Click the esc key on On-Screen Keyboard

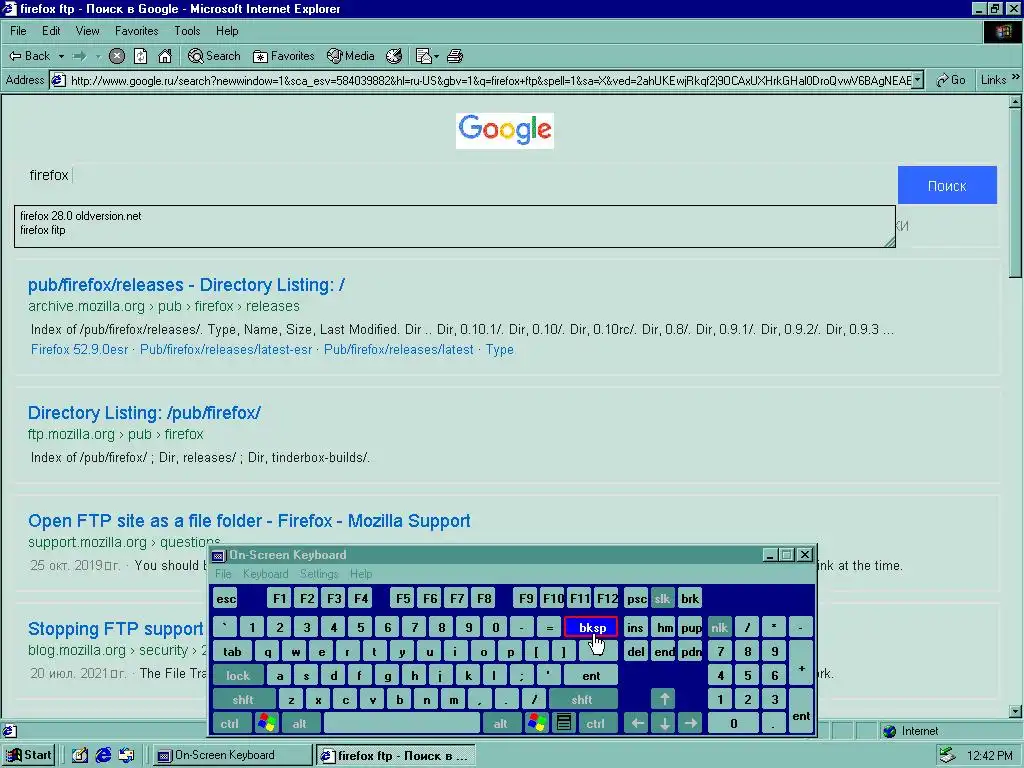tap(226, 598)
